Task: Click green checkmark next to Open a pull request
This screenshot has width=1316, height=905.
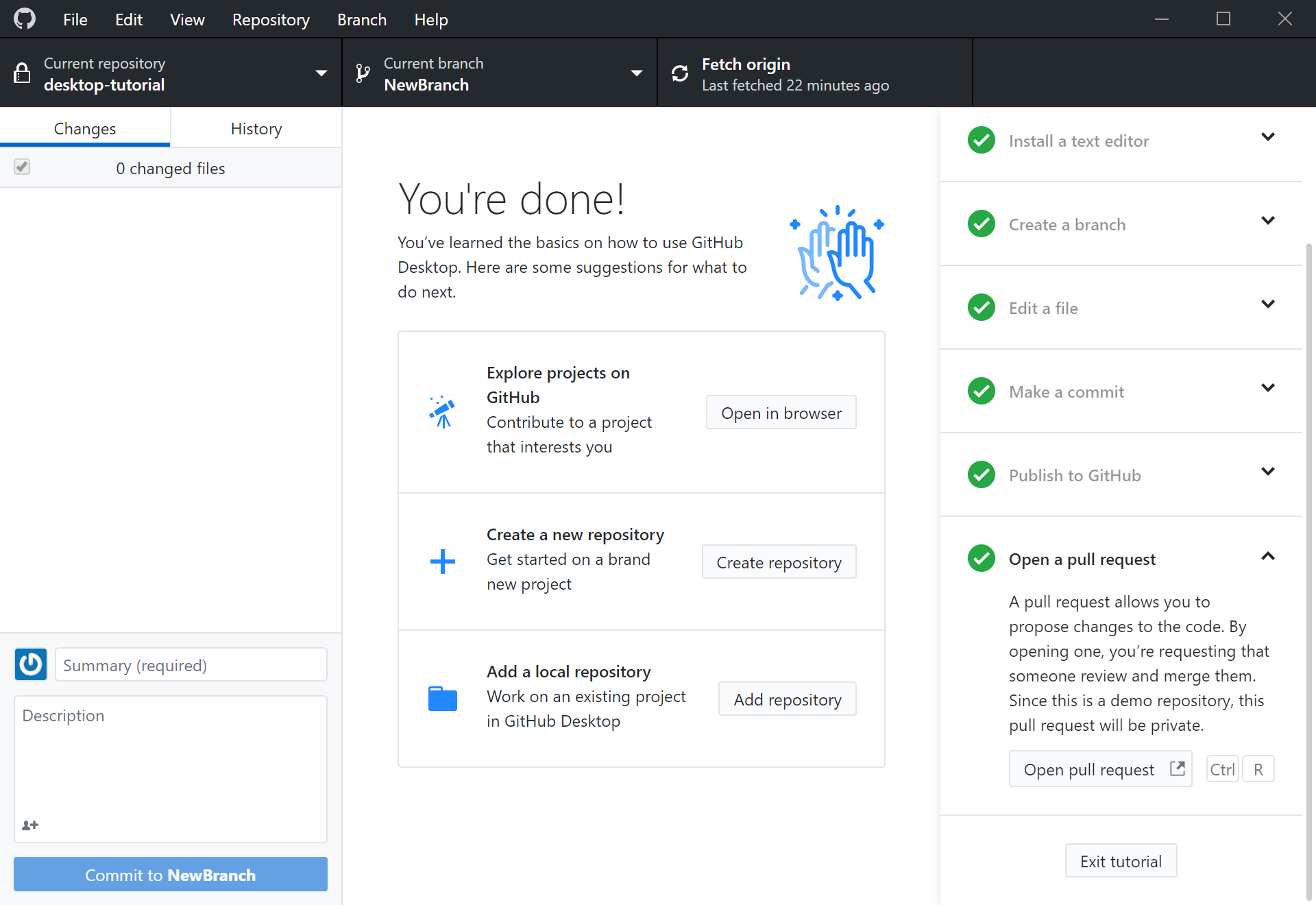Action: pyautogui.click(x=982, y=558)
